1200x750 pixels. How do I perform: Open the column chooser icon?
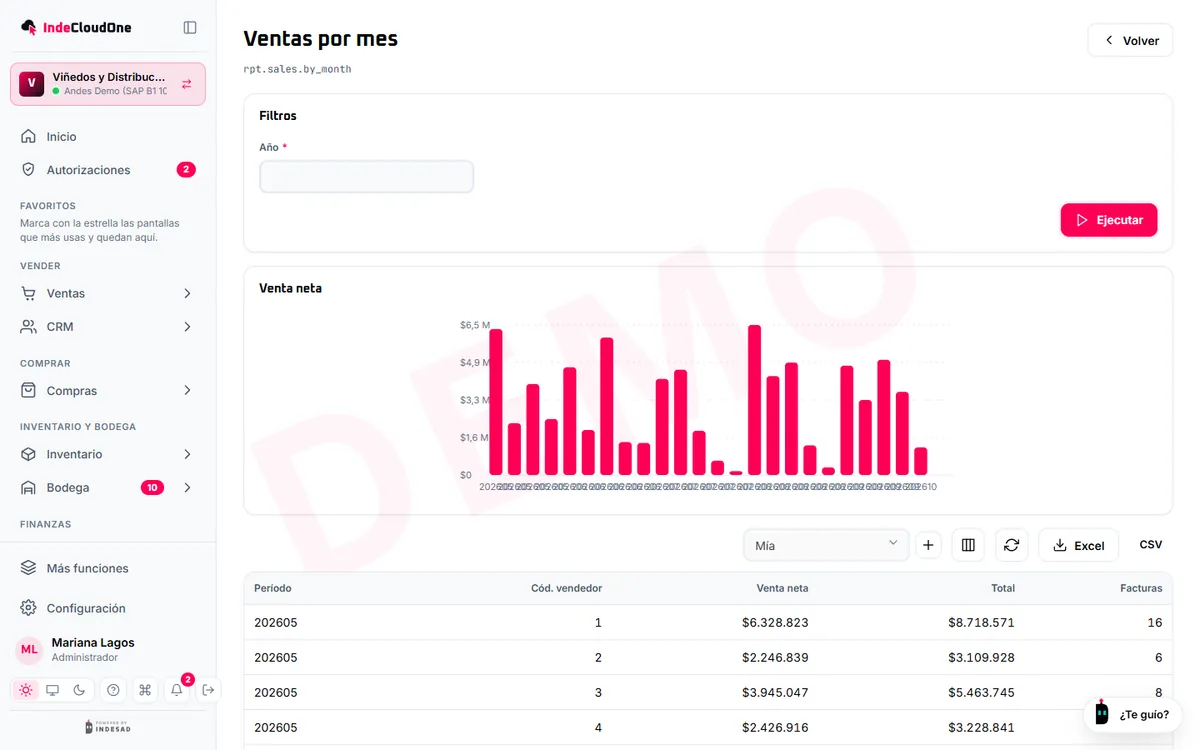pyautogui.click(x=968, y=545)
